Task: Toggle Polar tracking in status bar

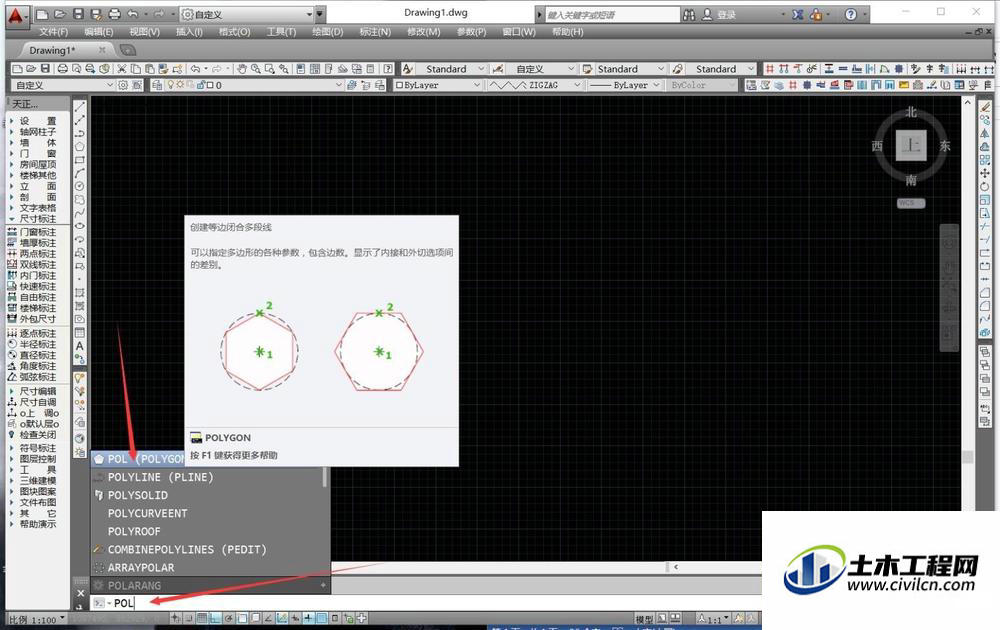Action: tap(228, 618)
